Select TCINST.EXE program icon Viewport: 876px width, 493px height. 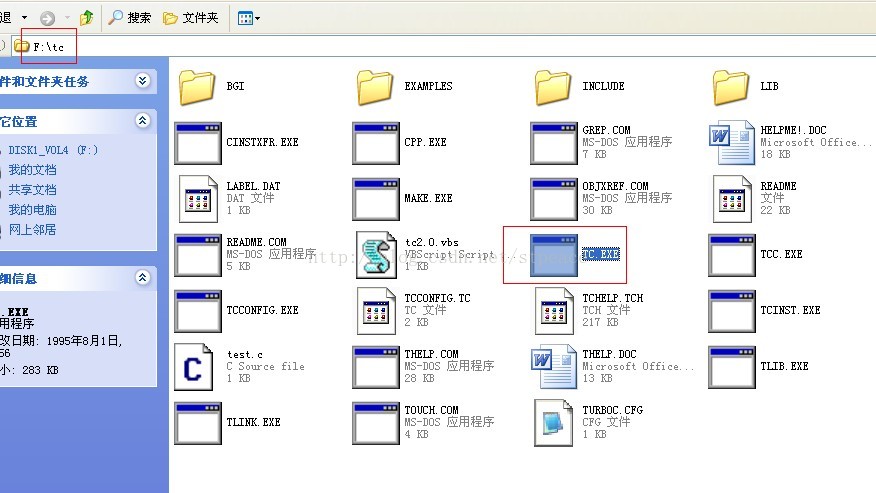click(732, 311)
